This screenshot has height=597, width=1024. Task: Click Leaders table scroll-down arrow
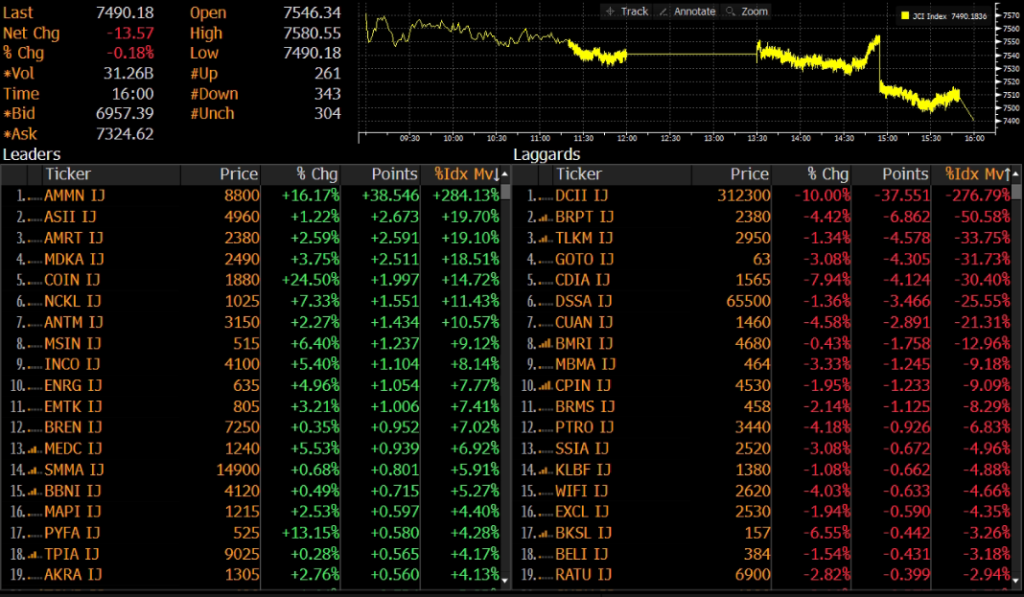(x=505, y=579)
